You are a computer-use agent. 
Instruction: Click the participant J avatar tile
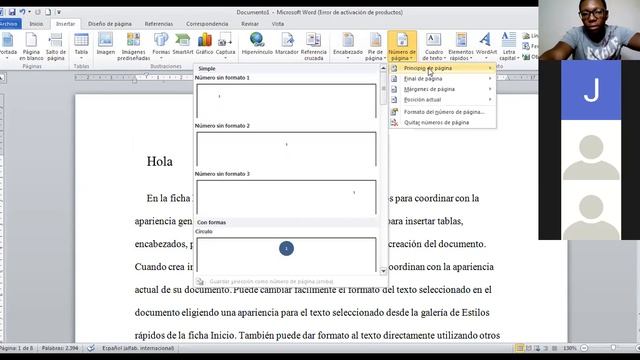(x=591, y=90)
